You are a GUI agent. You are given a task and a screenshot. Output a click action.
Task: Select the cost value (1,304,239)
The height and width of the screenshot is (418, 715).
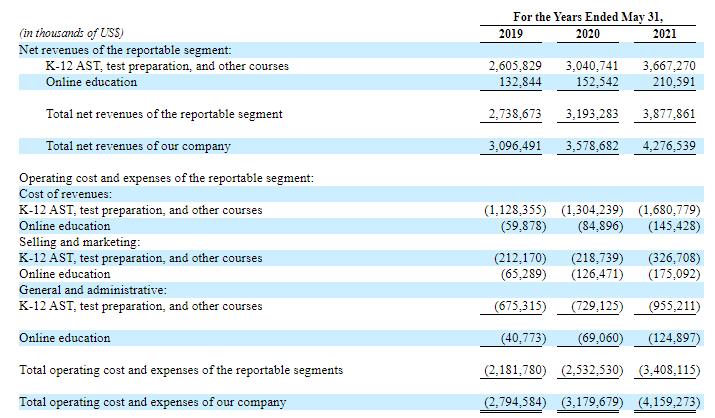(592, 210)
